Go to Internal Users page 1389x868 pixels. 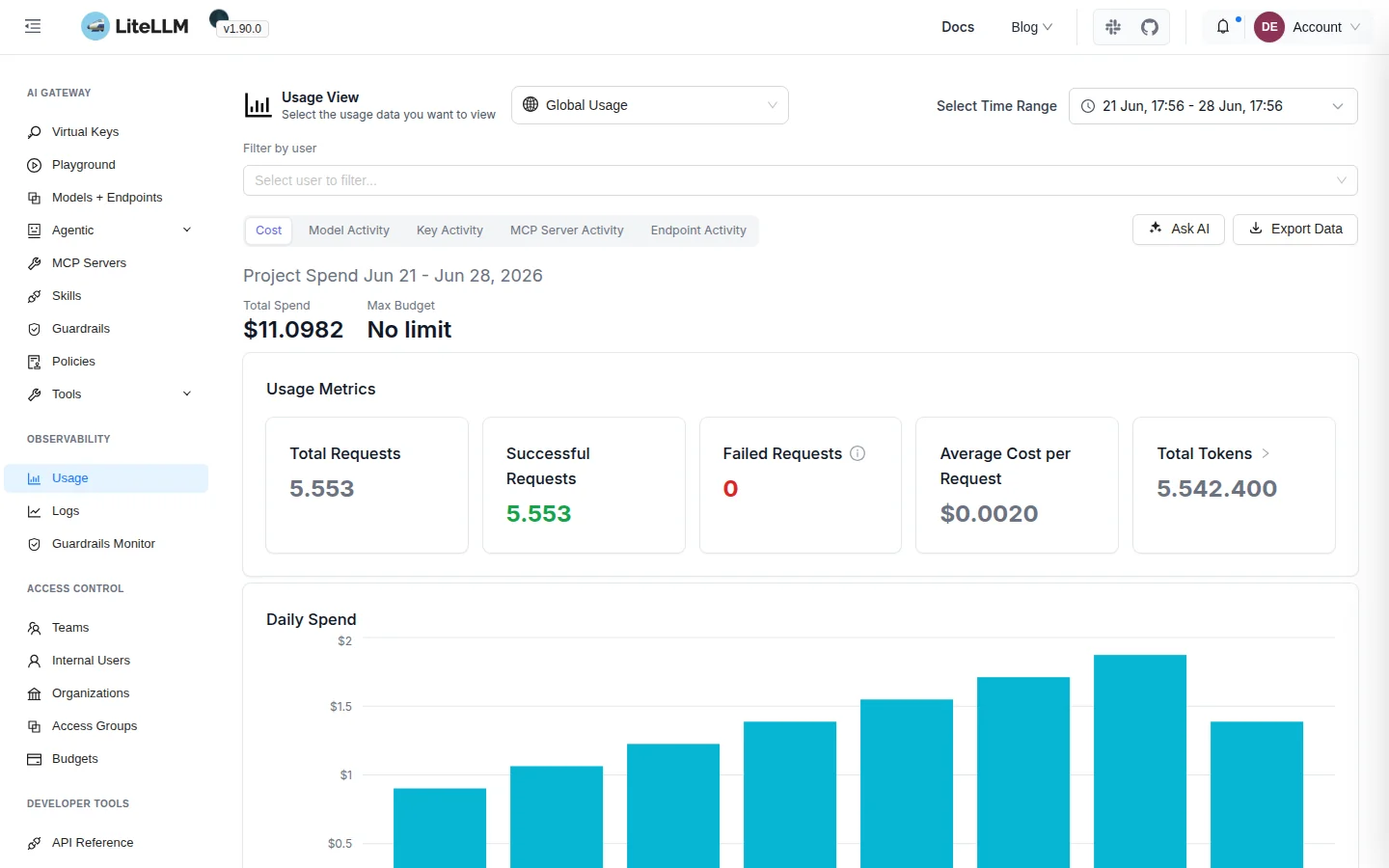(106, 661)
